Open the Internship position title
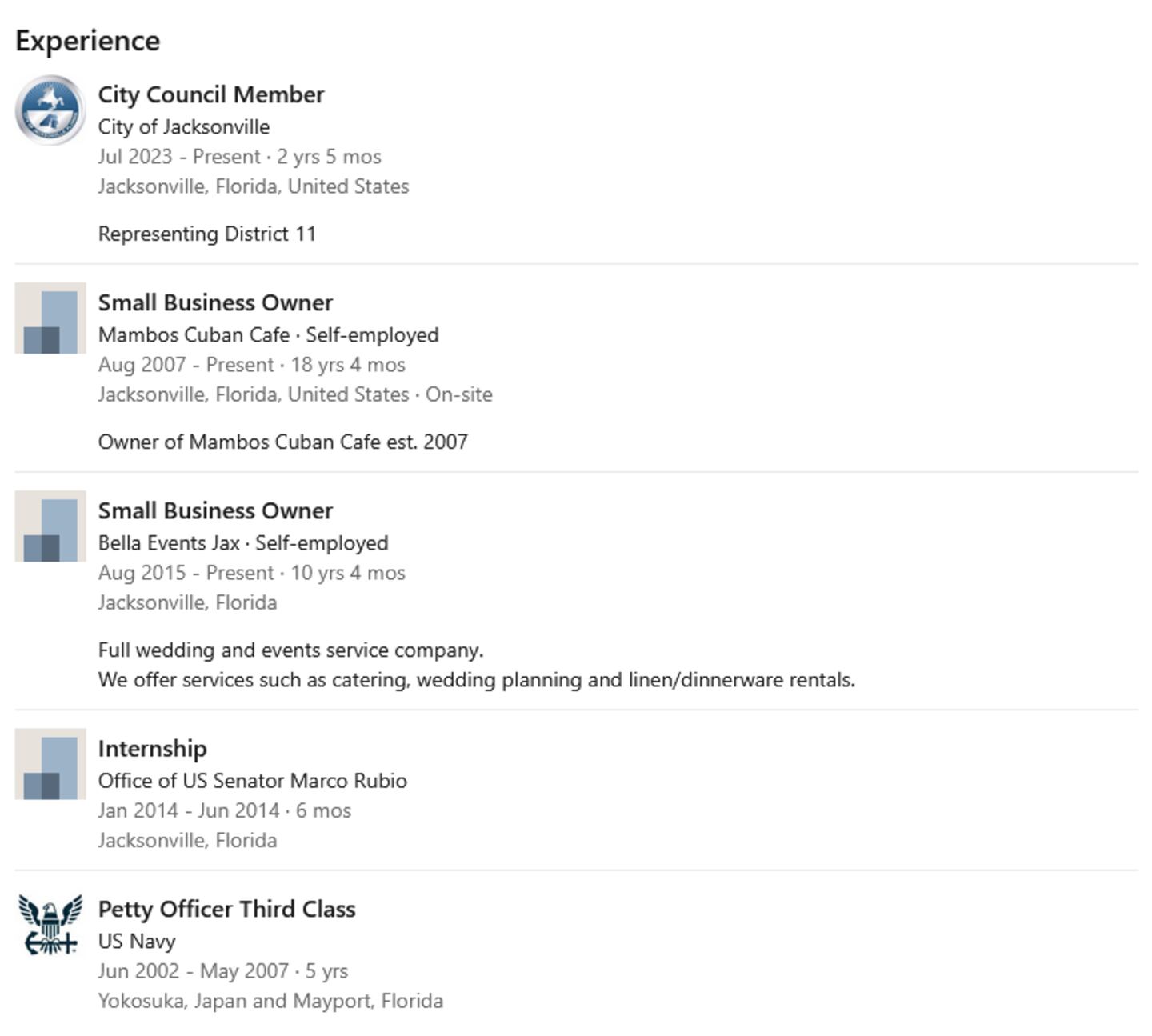Image resolution: width=1152 pixels, height=1036 pixels. pyautogui.click(x=153, y=749)
